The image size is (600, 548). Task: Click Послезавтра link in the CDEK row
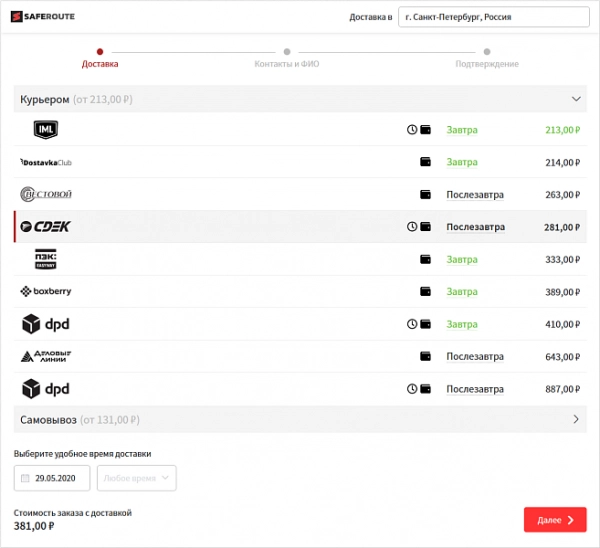(x=475, y=227)
